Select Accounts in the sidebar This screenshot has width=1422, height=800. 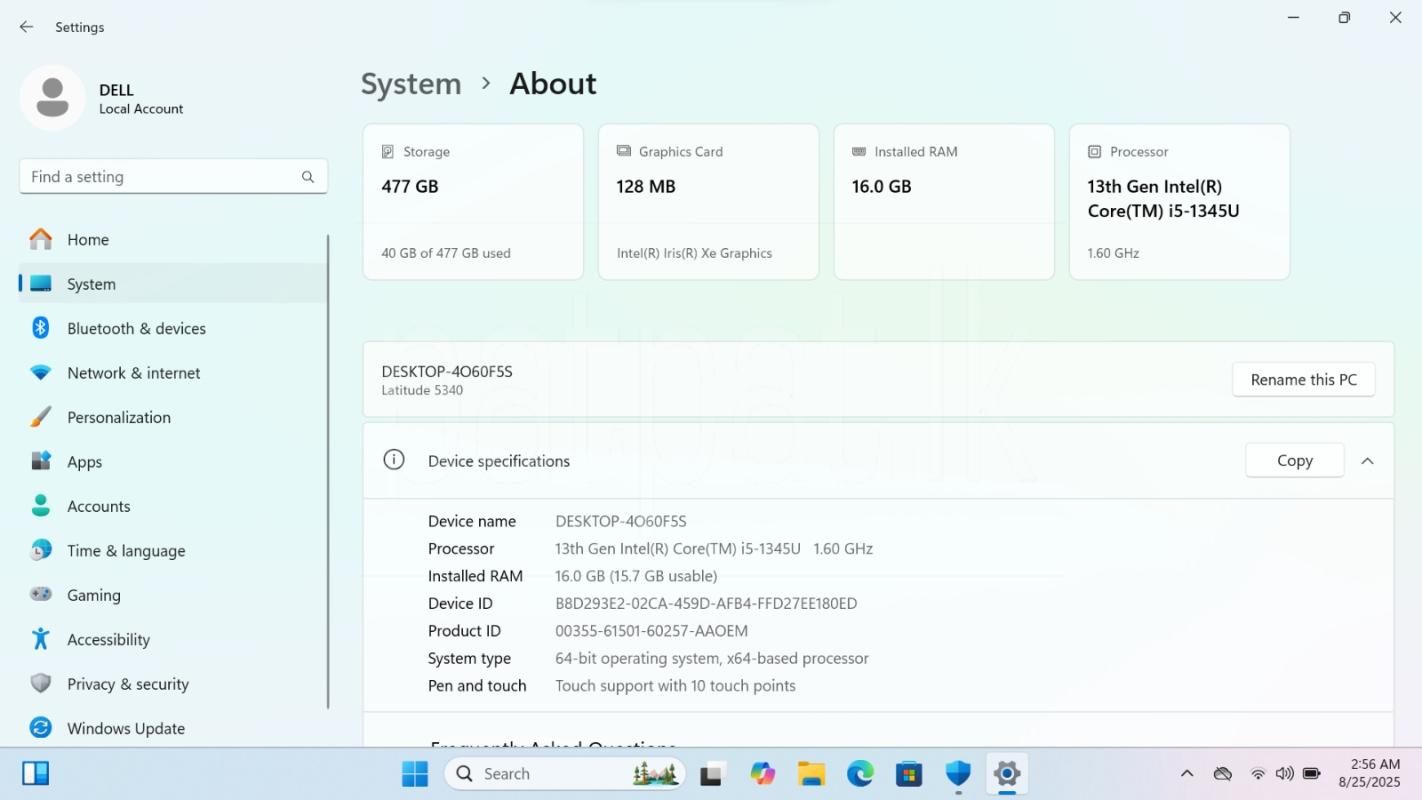(x=98, y=506)
